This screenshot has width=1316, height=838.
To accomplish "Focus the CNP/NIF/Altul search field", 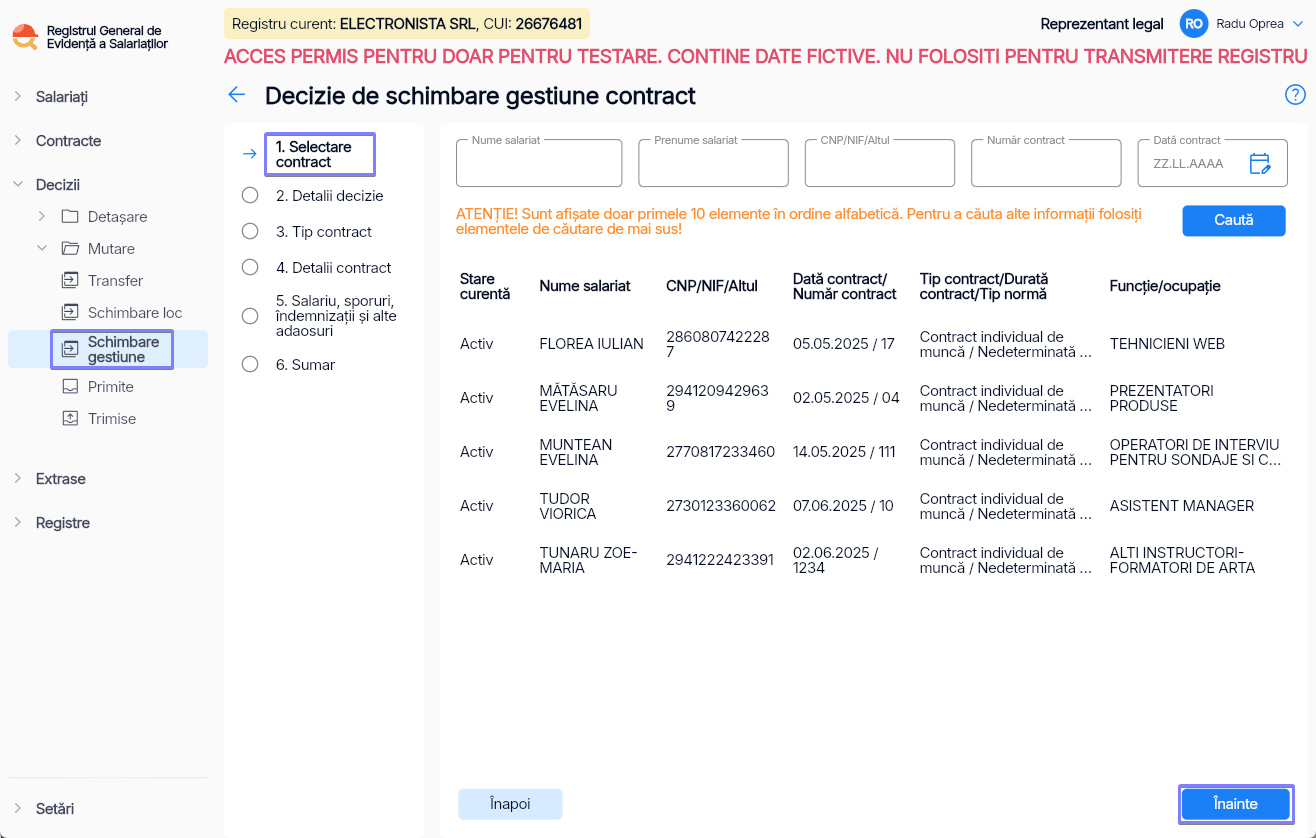I will pos(880,163).
